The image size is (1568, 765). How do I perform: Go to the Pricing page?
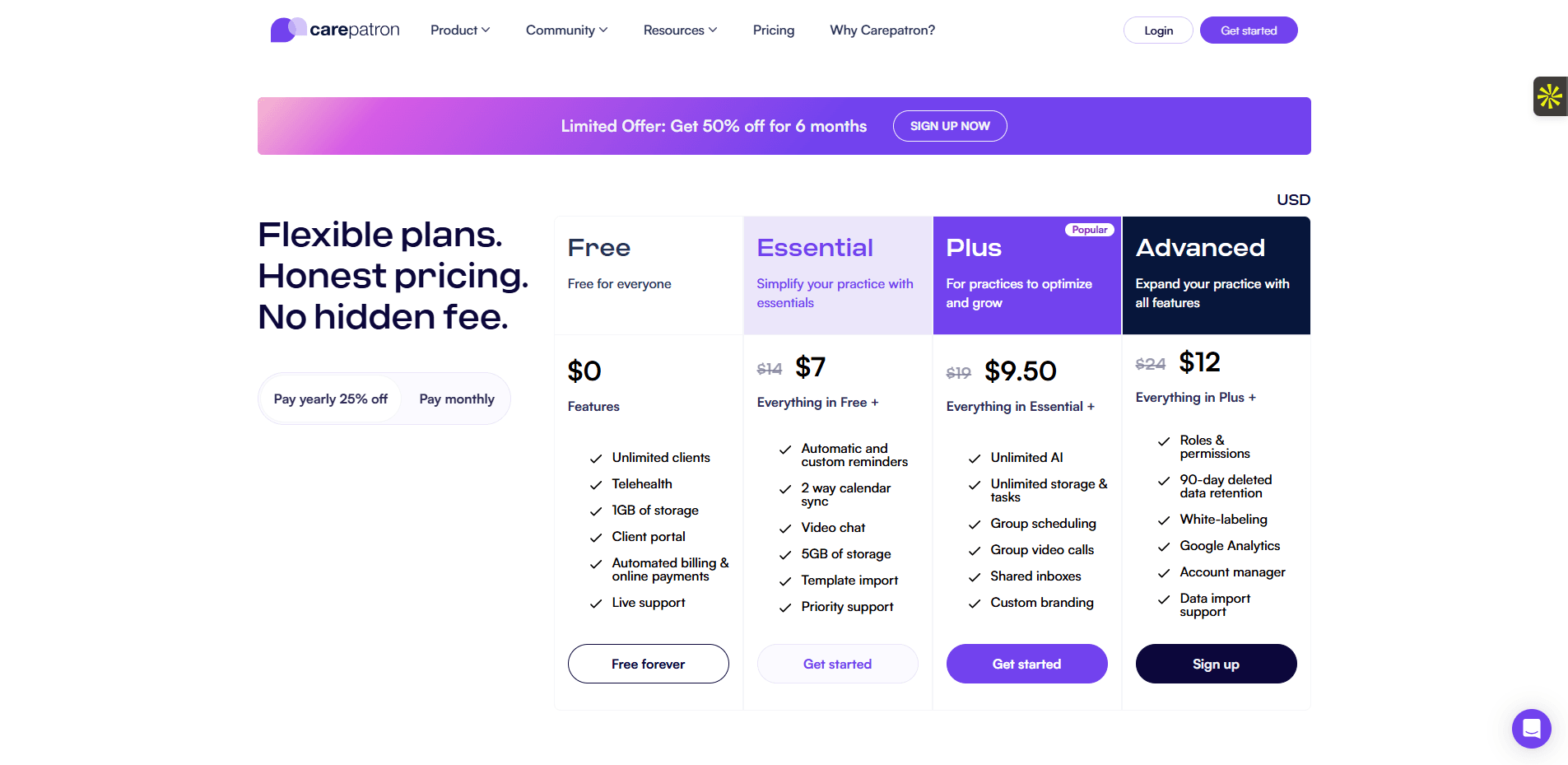coord(774,30)
